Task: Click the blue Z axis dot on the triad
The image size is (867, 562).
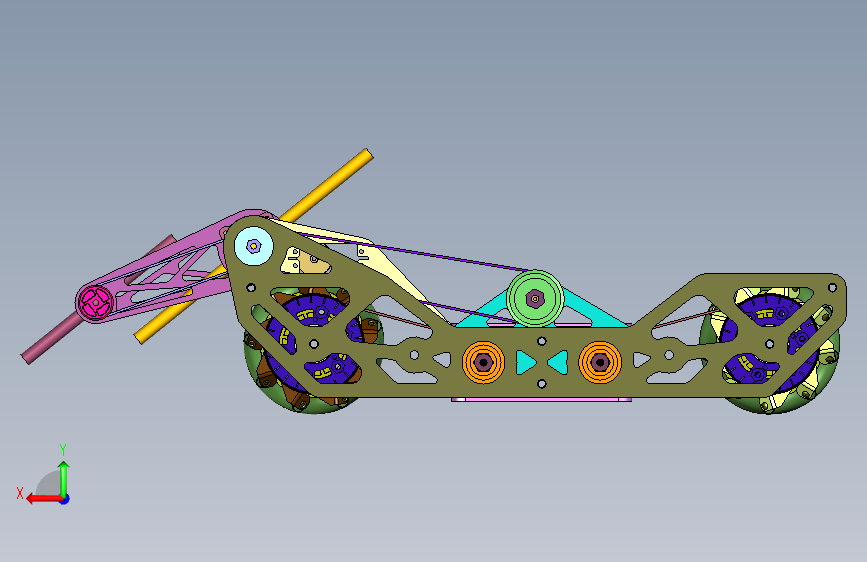Action: pos(65,499)
